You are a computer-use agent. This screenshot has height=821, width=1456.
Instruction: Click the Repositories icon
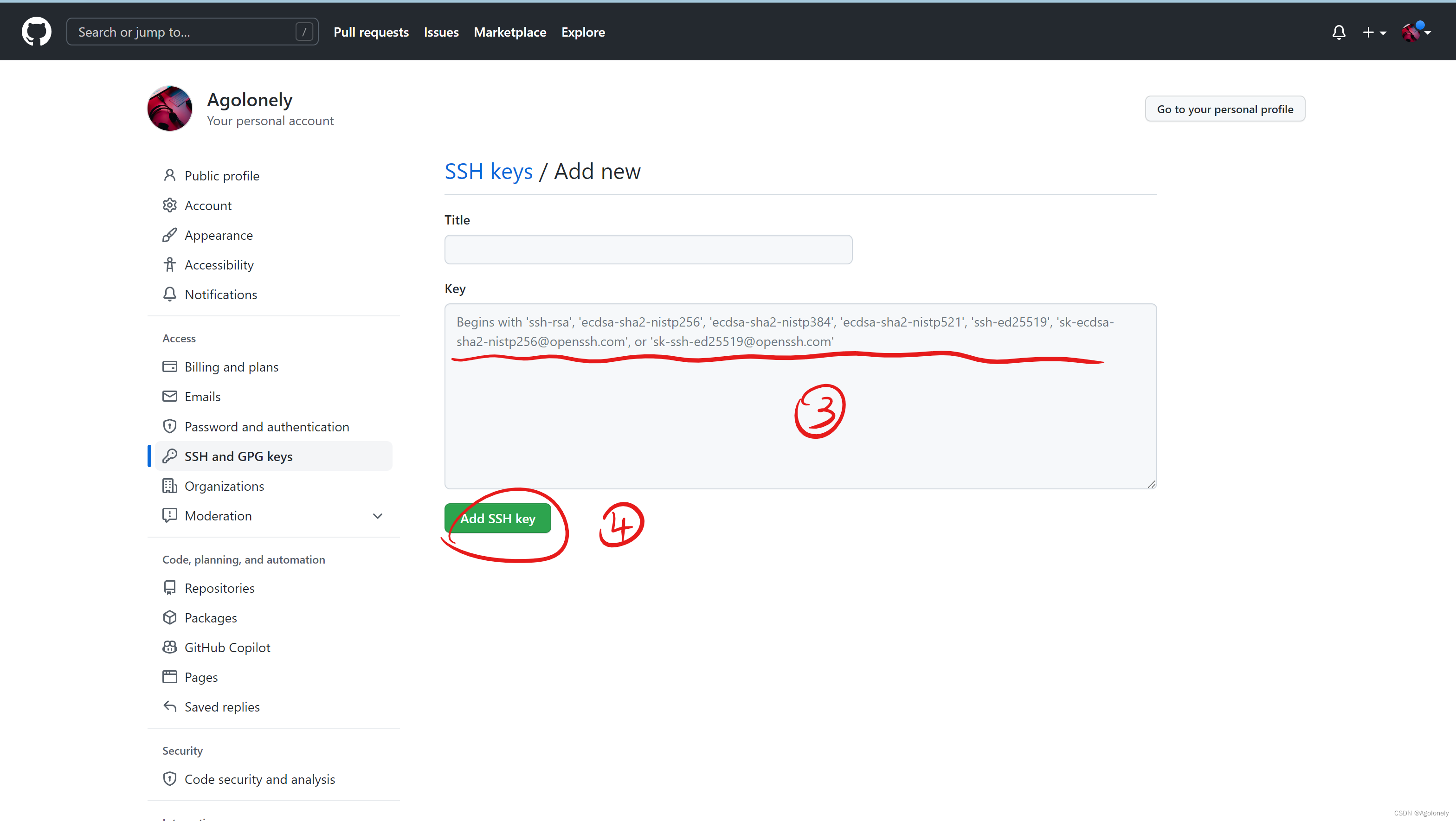[169, 587]
